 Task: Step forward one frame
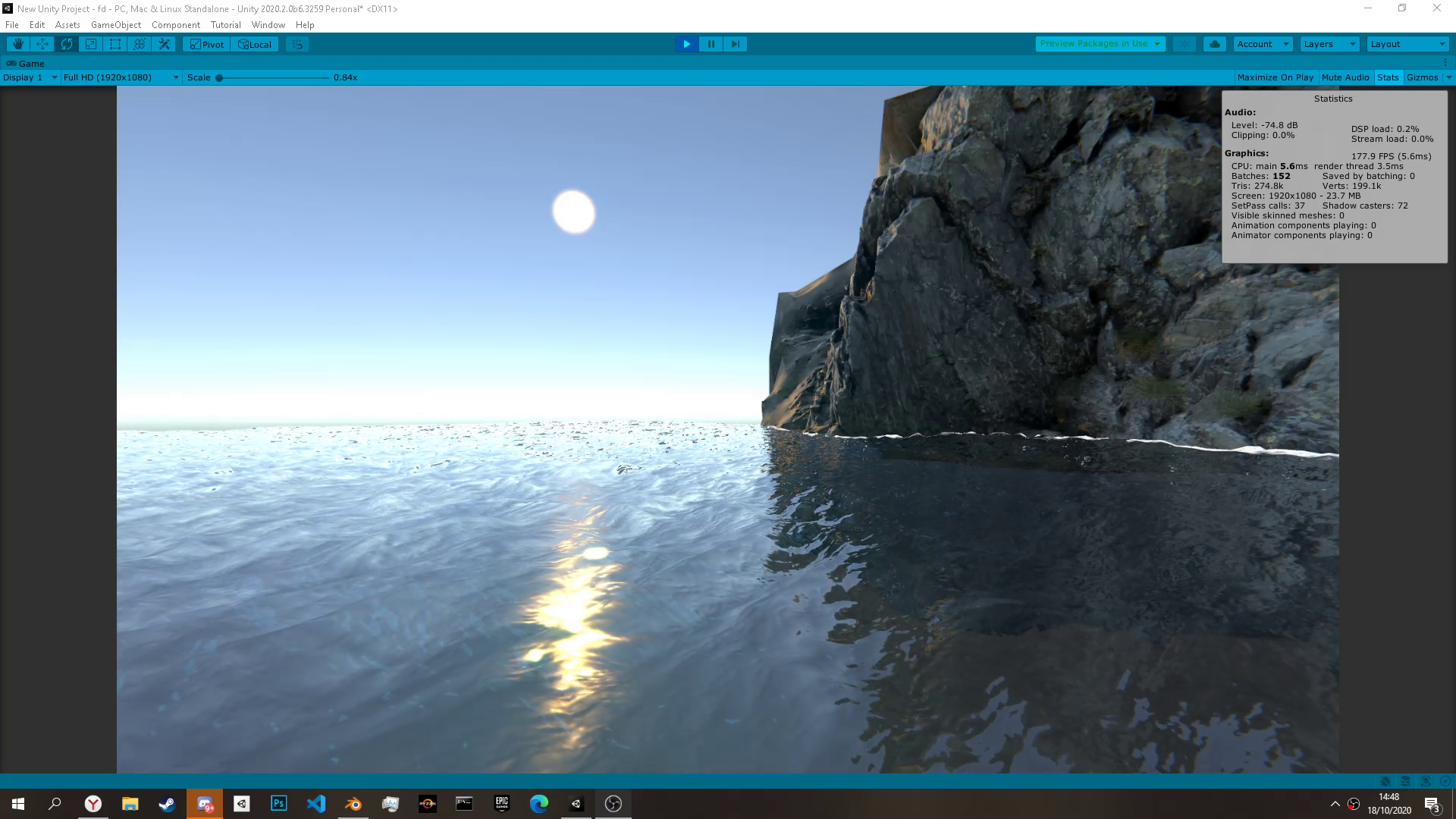tap(735, 44)
